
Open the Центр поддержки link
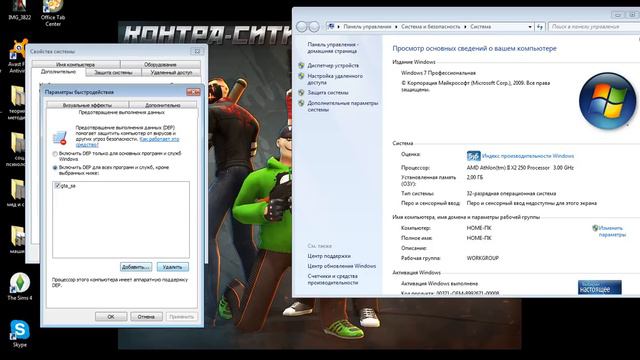pyautogui.click(x=329, y=256)
